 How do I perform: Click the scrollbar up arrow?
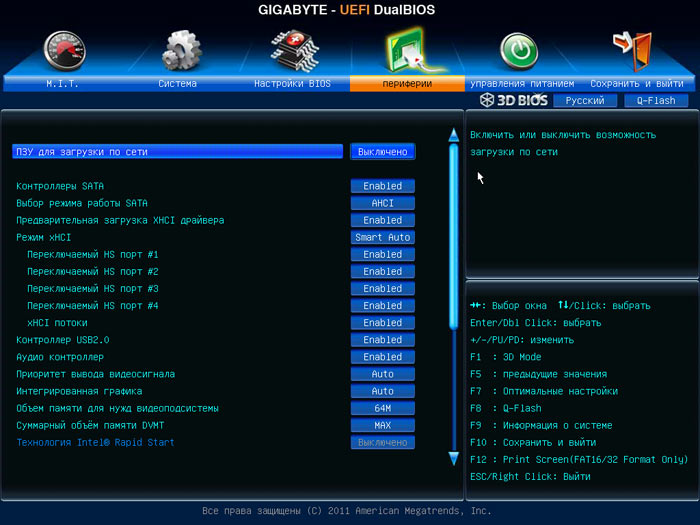click(x=454, y=135)
